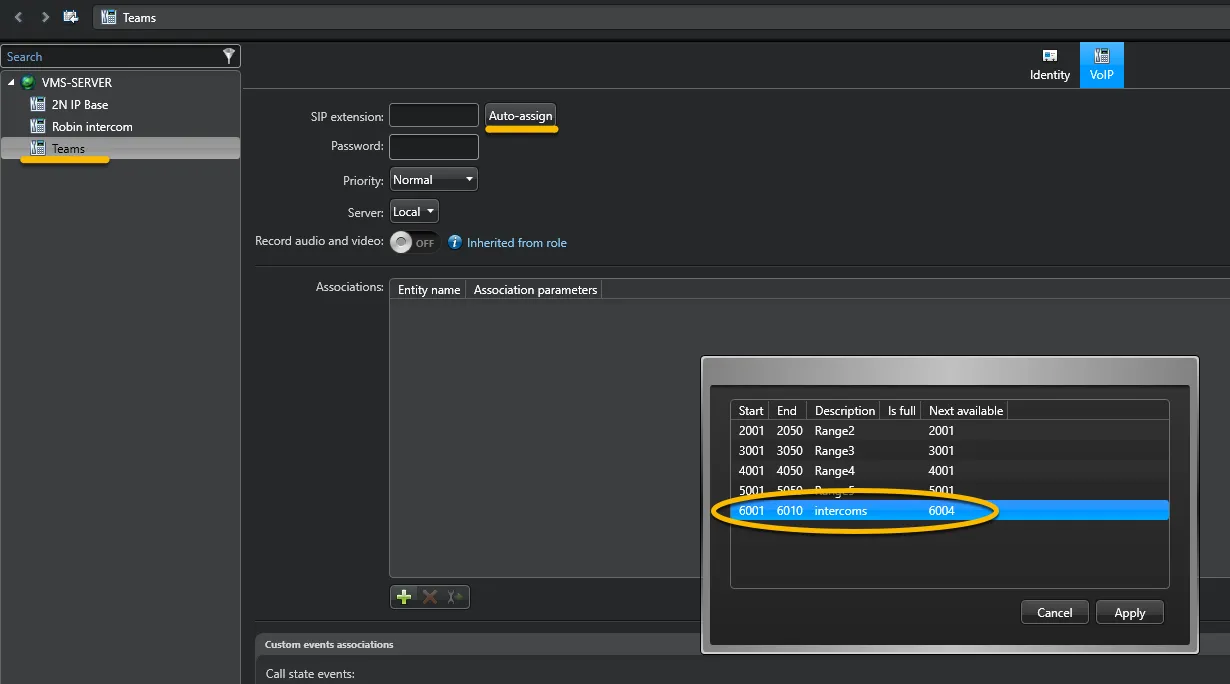Add an association with green plus

click(x=404, y=597)
